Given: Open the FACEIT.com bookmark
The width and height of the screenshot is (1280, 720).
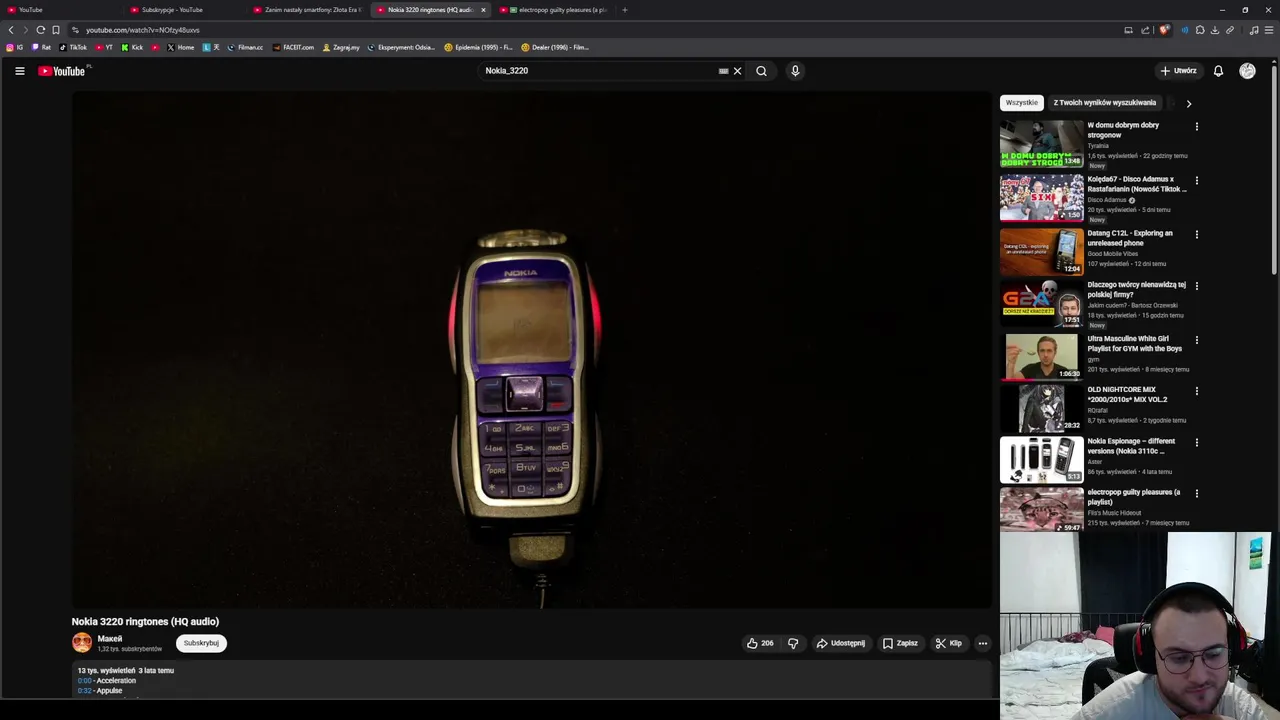Looking at the screenshot, I should point(293,47).
